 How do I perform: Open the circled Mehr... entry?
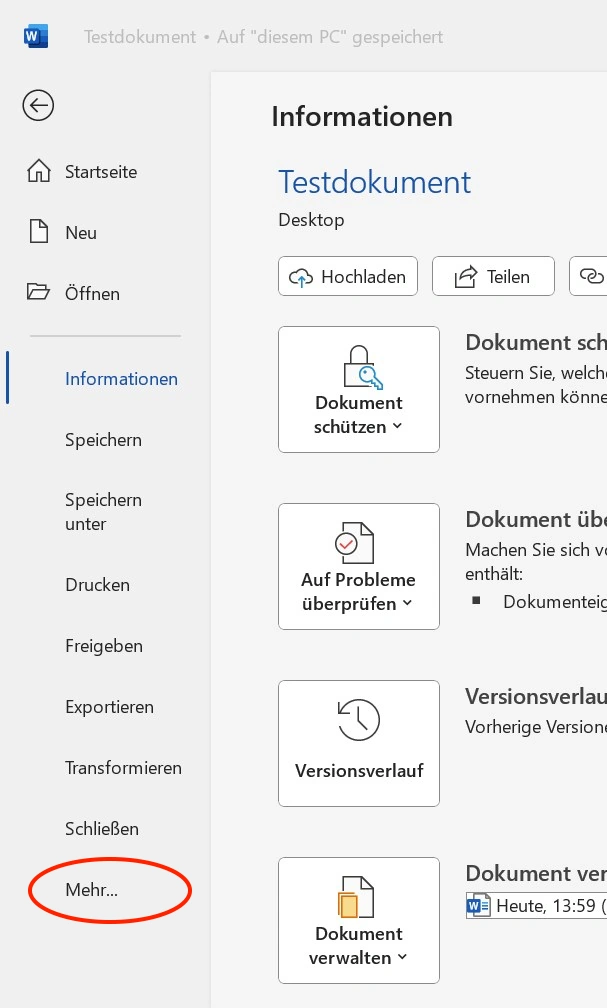pyautogui.click(x=92, y=889)
